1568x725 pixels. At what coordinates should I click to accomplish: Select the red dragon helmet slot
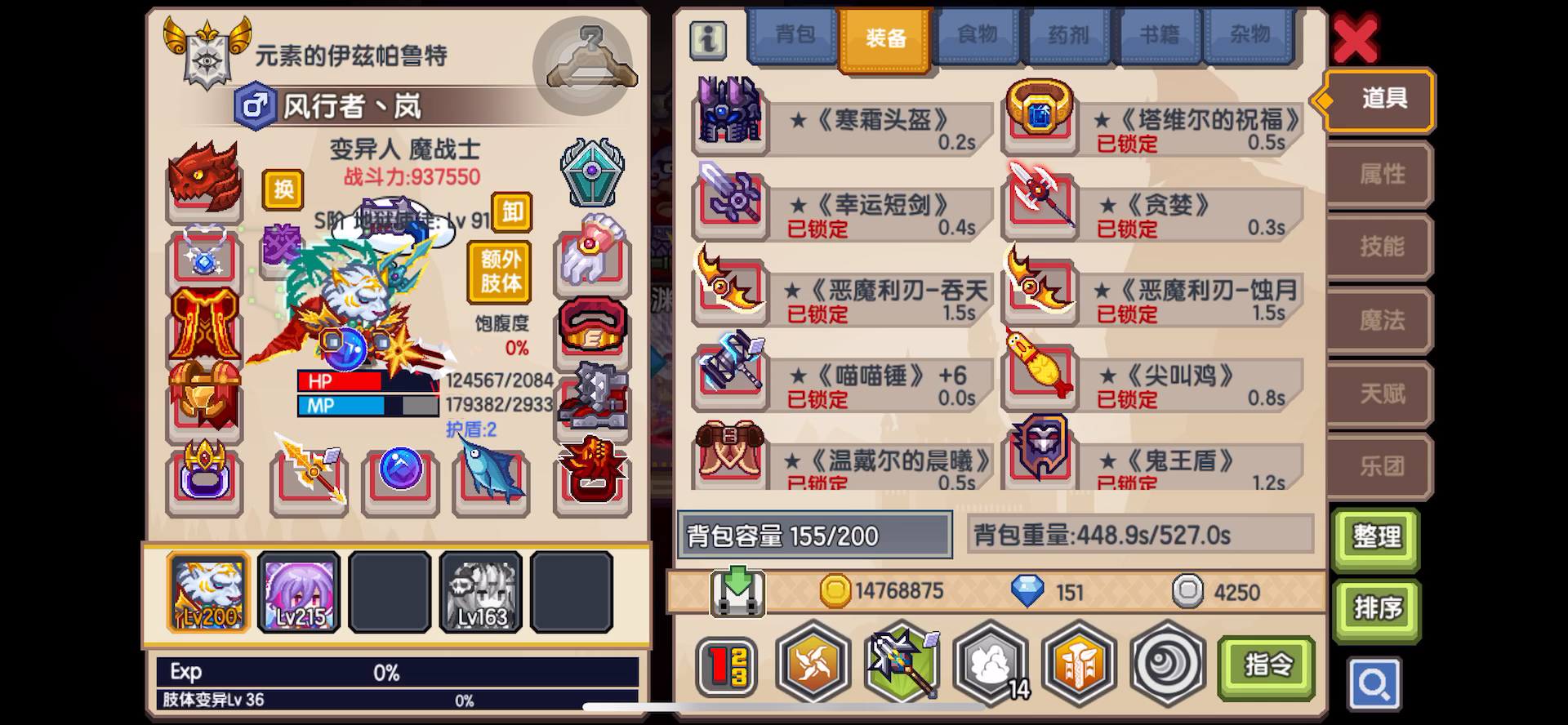coord(204,180)
